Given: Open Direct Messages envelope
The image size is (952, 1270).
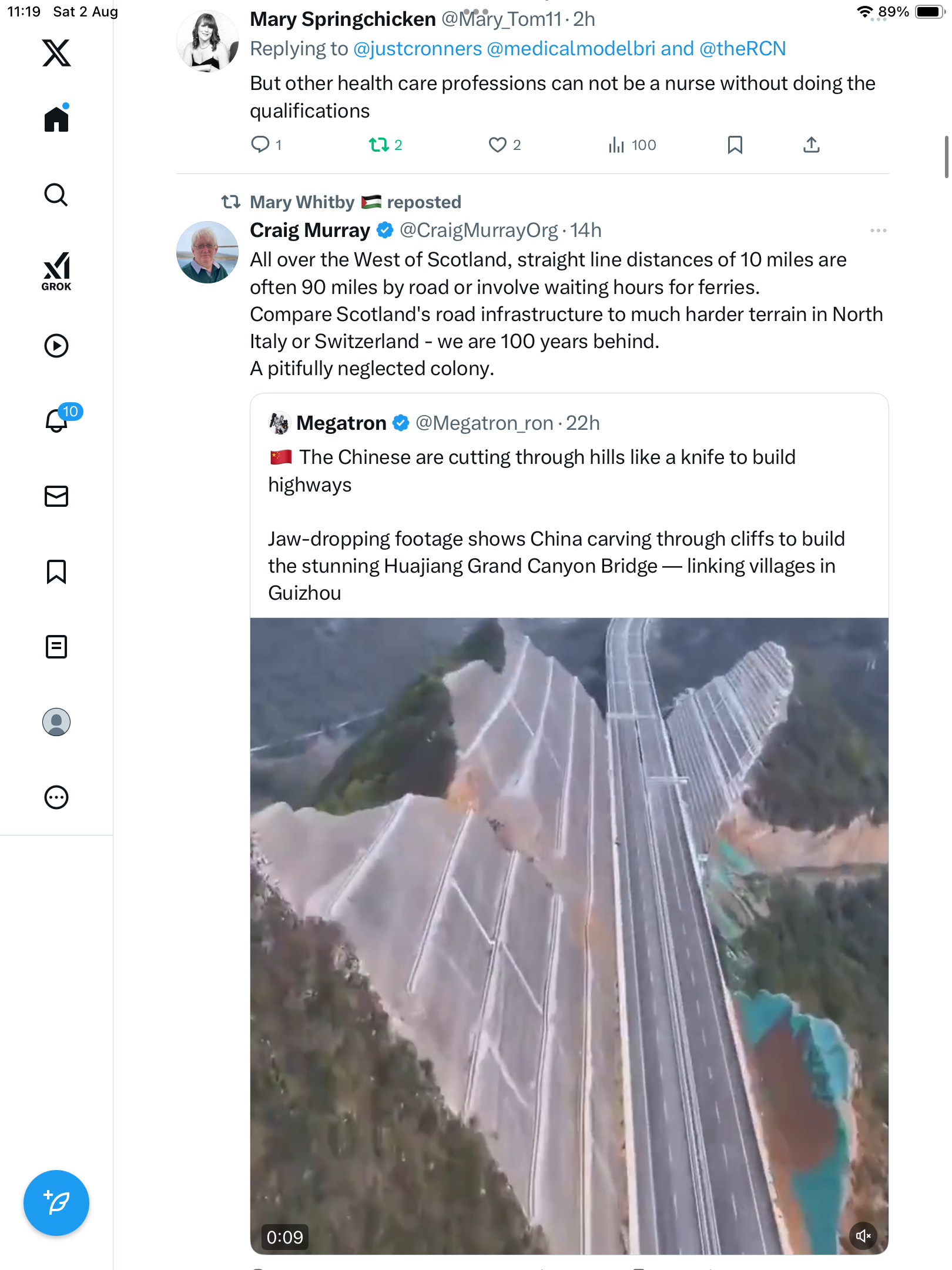Looking at the screenshot, I should pyautogui.click(x=56, y=496).
